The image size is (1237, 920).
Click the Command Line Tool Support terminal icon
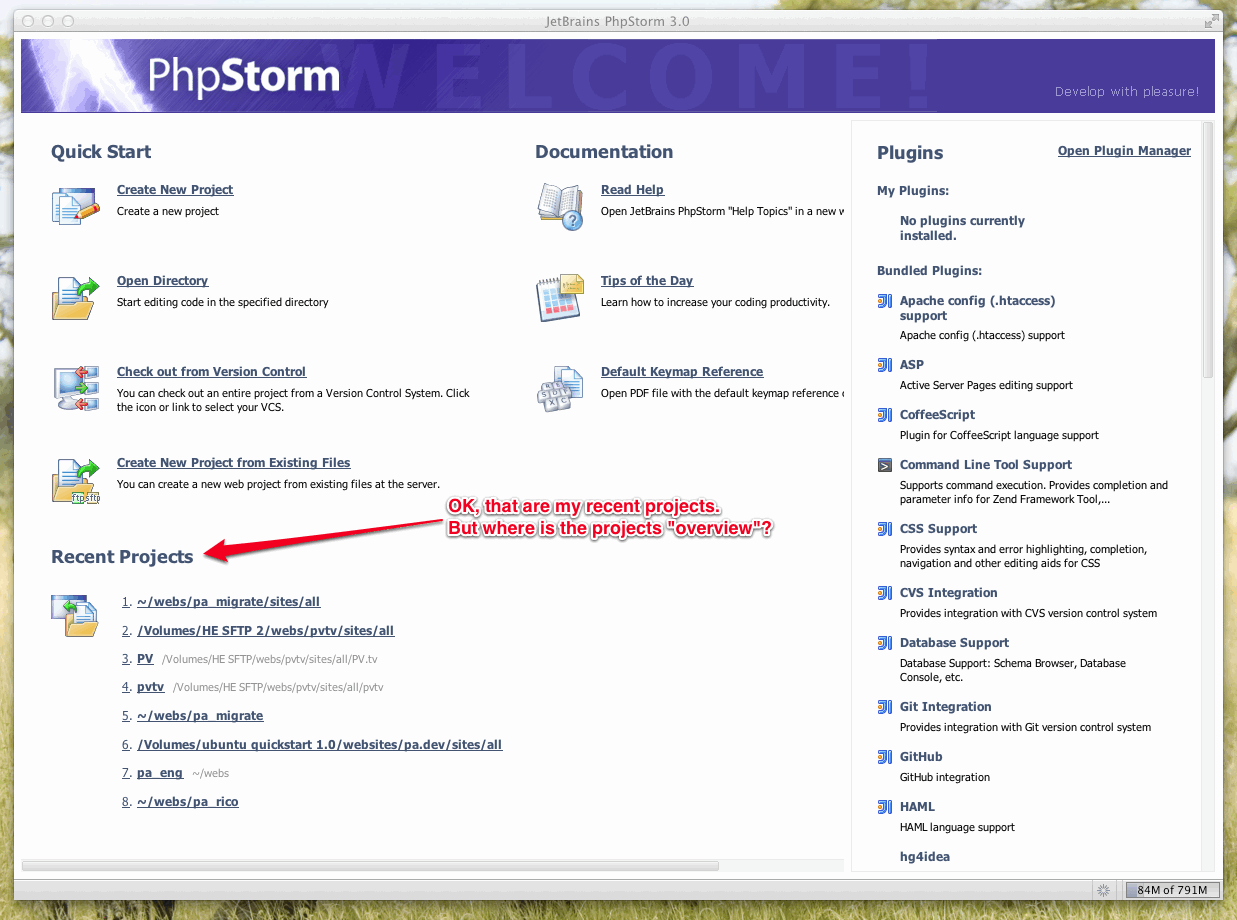tap(884, 465)
